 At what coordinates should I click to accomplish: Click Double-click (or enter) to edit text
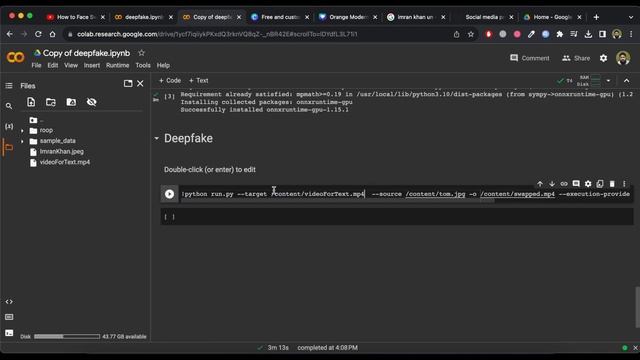(x=210, y=170)
